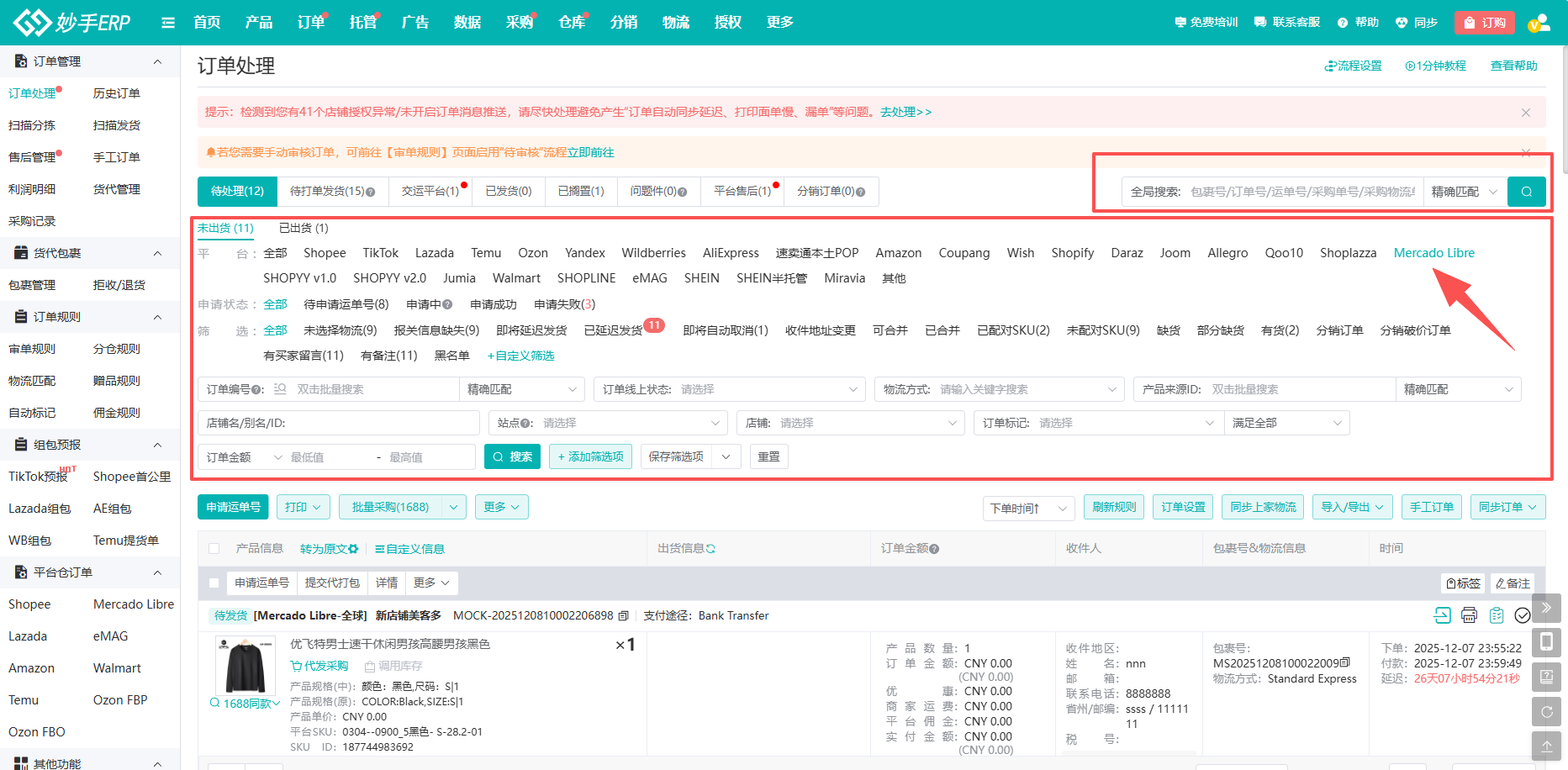Click 同步 in the top bar

(1417, 23)
